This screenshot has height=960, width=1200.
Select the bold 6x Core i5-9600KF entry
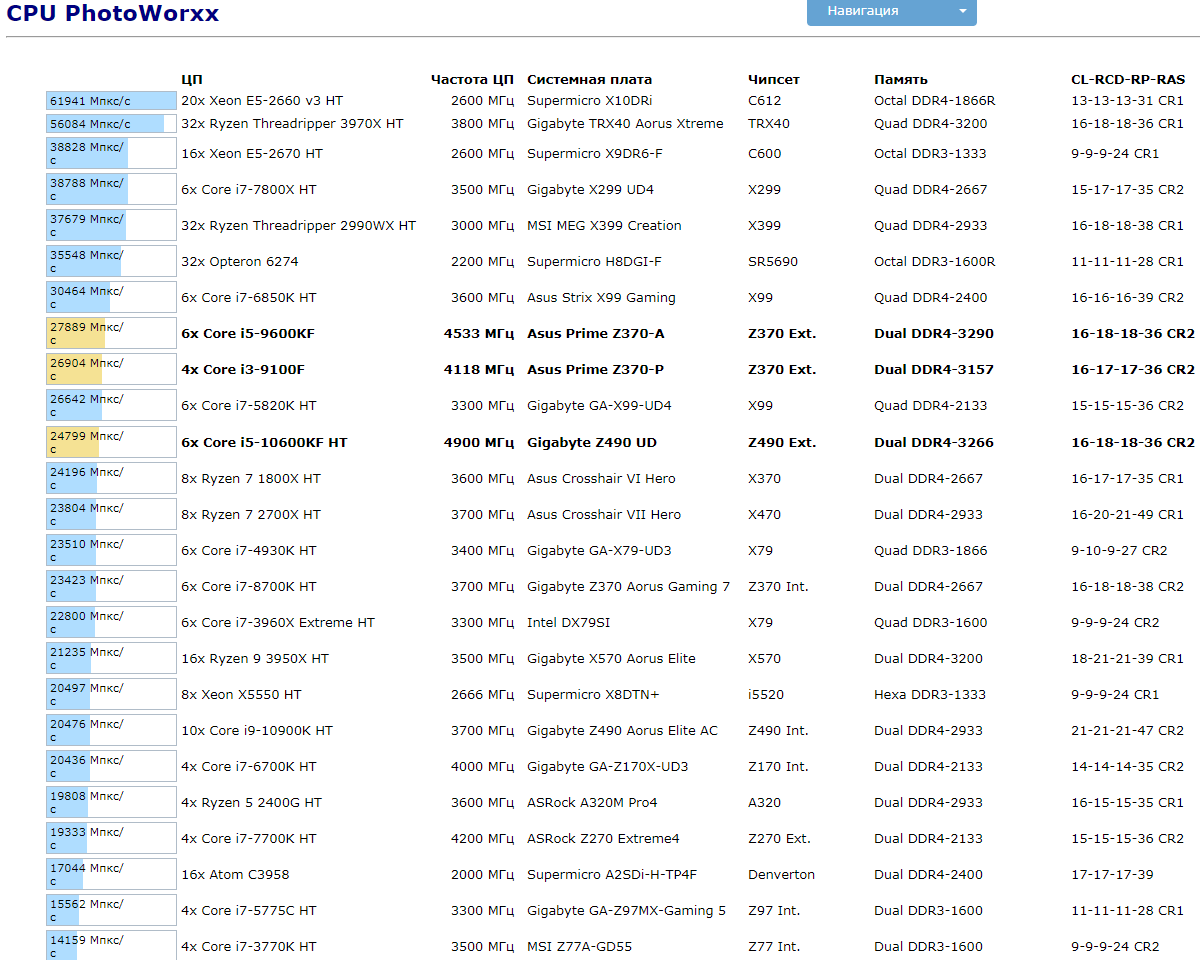click(x=248, y=334)
